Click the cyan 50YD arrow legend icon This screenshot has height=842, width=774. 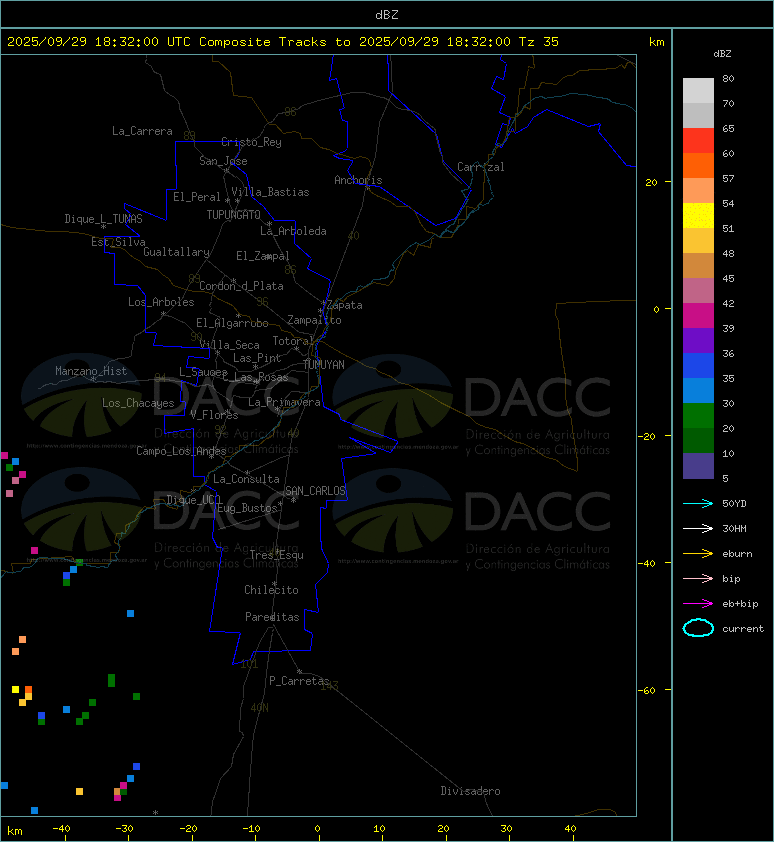pyautogui.click(x=698, y=504)
